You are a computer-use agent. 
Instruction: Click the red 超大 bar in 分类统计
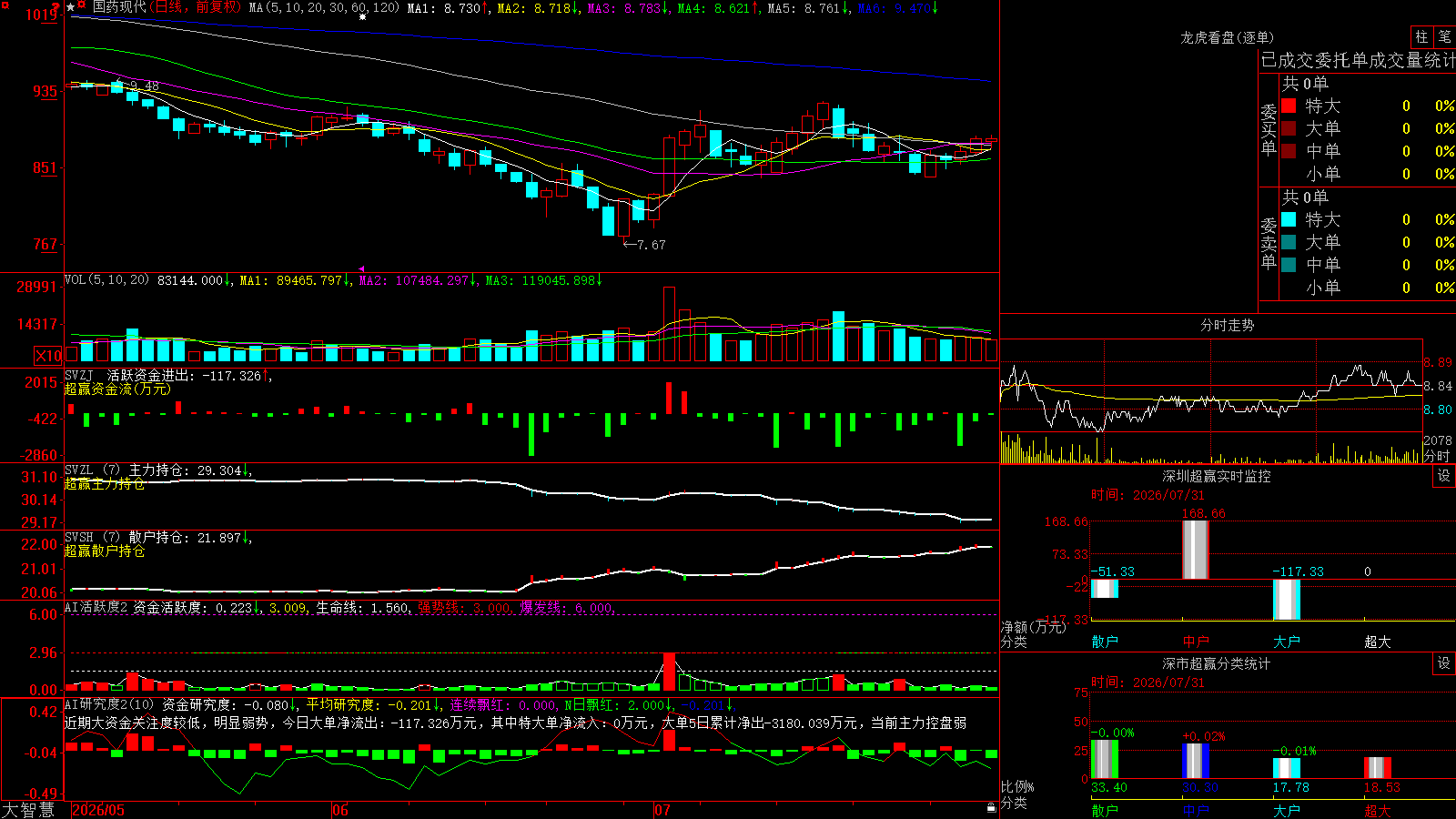[x=1378, y=767]
